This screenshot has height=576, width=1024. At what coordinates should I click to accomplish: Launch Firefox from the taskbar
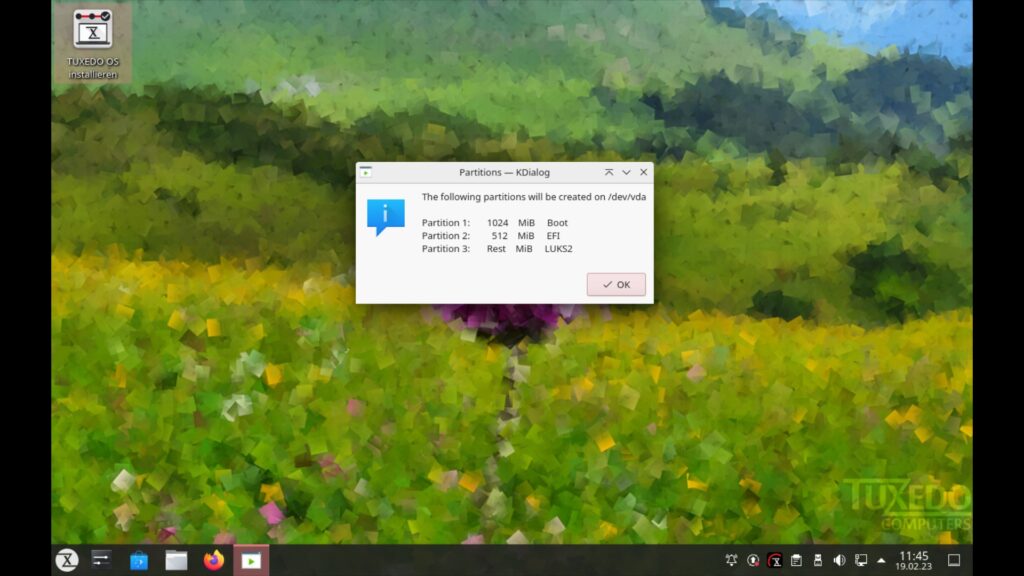point(214,560)
